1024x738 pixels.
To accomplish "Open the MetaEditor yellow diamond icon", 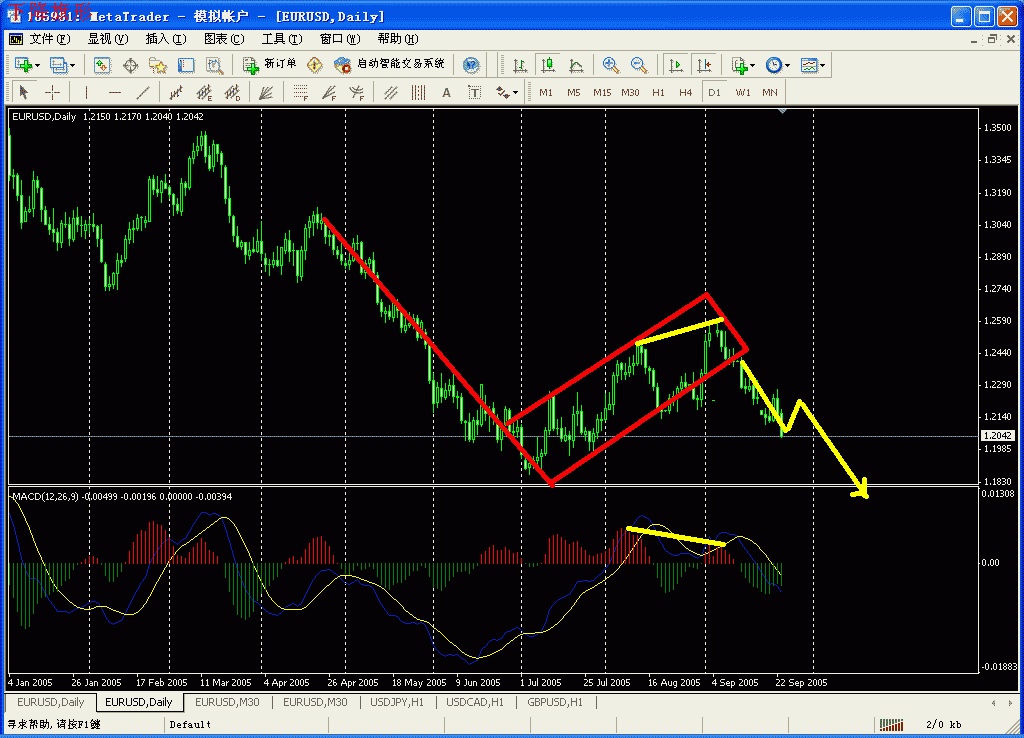I will click(x=315, y=65).
